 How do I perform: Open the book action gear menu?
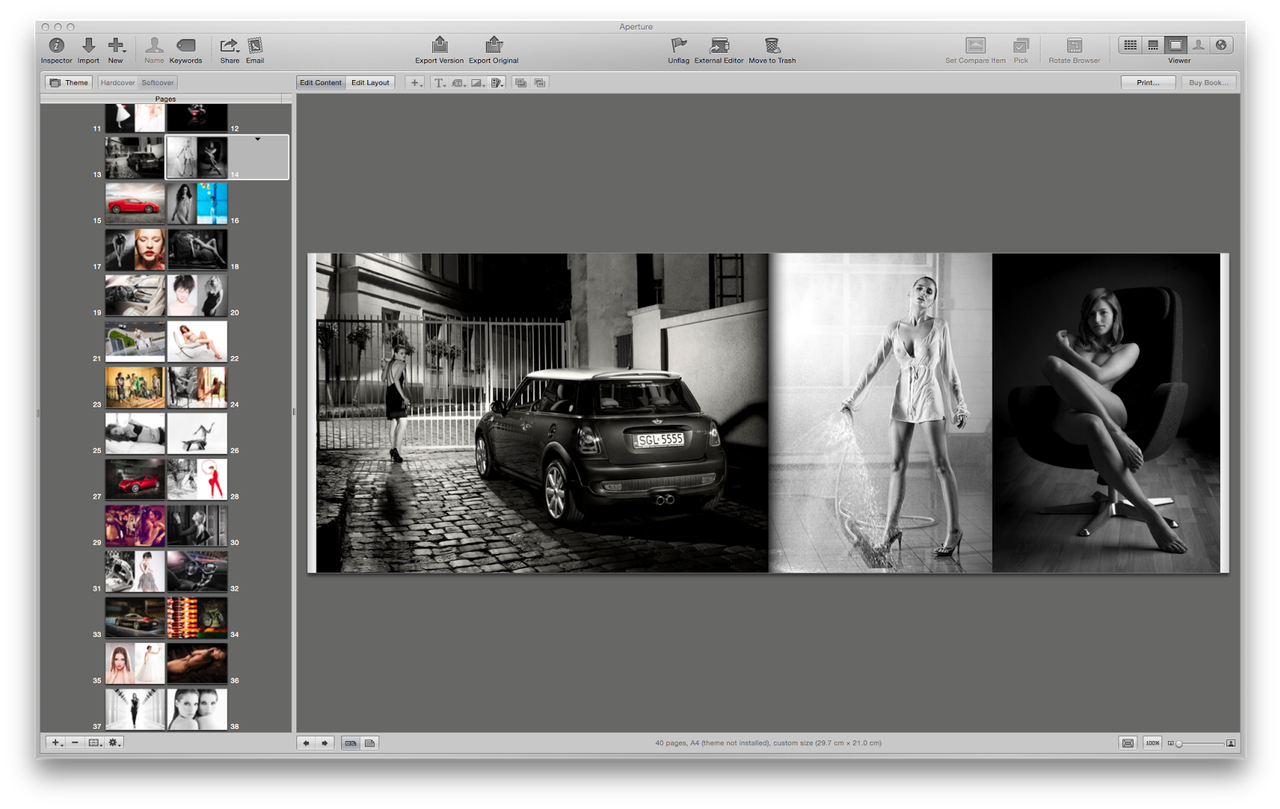point(114,743)
